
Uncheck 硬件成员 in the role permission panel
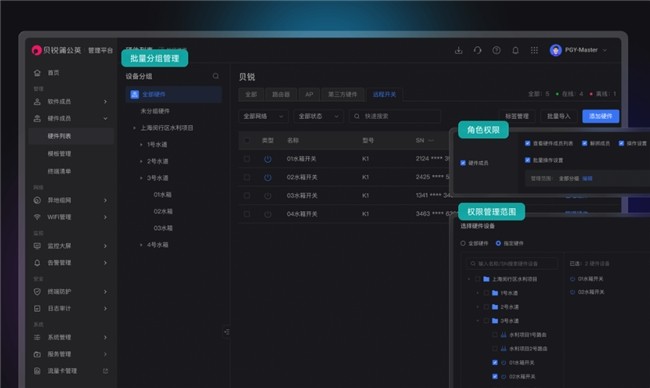(463, 163)
